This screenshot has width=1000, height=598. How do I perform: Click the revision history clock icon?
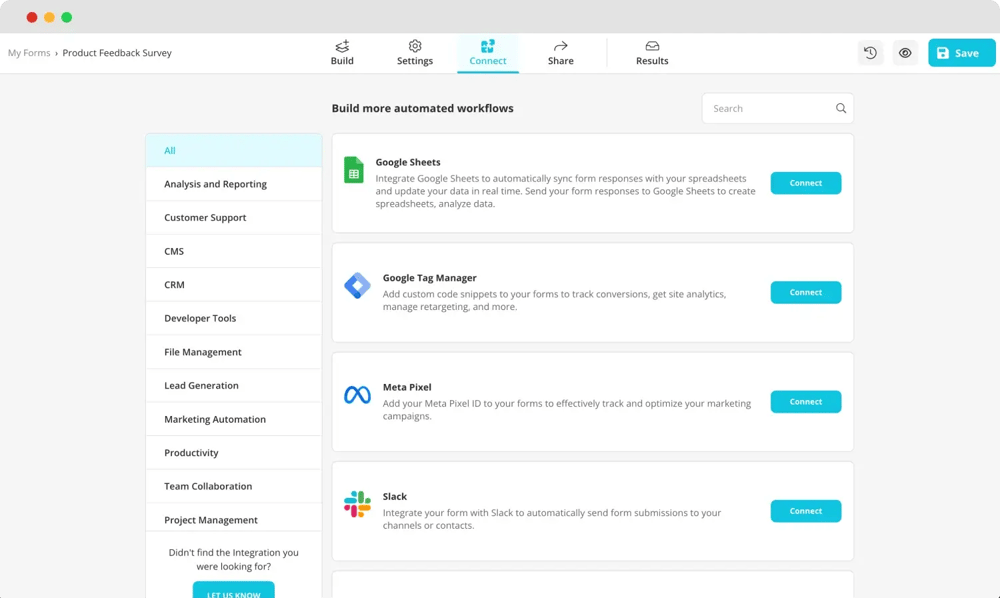tap(870, 52)
